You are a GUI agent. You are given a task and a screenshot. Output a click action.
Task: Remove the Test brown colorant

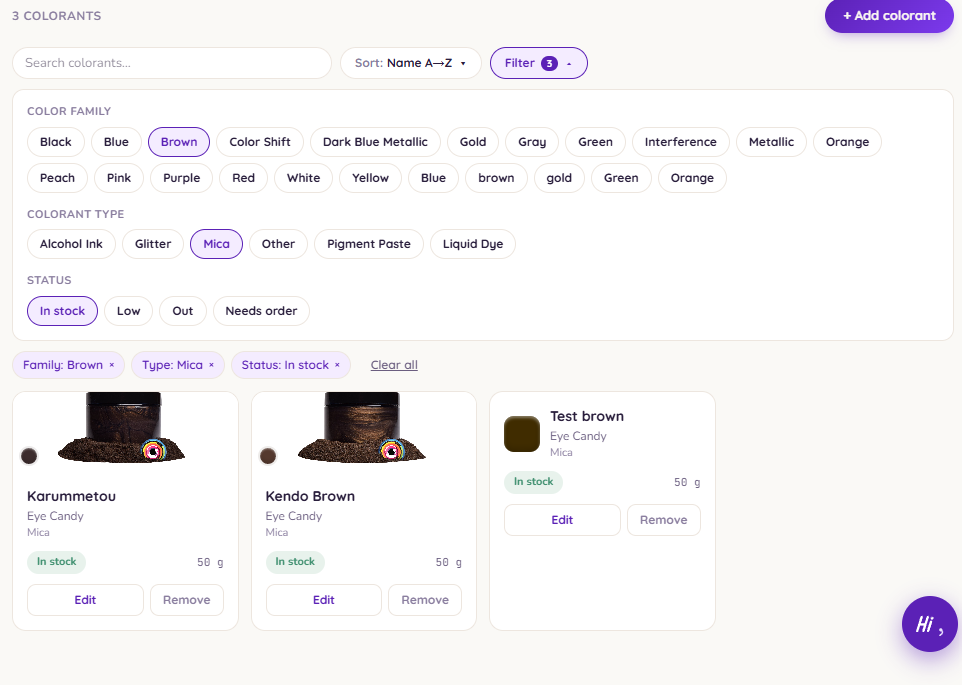664,520
